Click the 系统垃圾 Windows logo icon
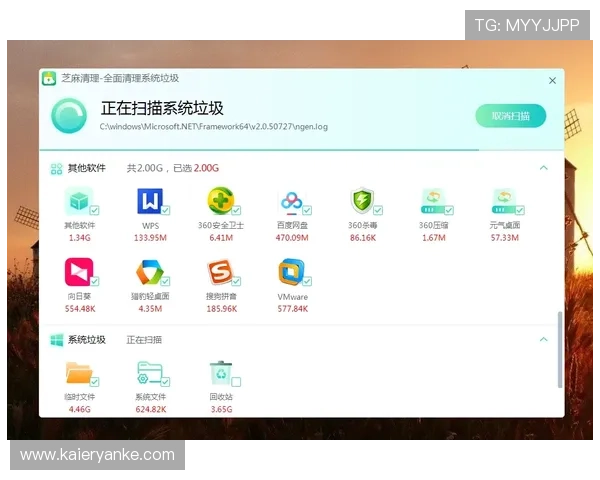This screenshot has width=600, height=480. pyautogui.click(x=57, y=340)
